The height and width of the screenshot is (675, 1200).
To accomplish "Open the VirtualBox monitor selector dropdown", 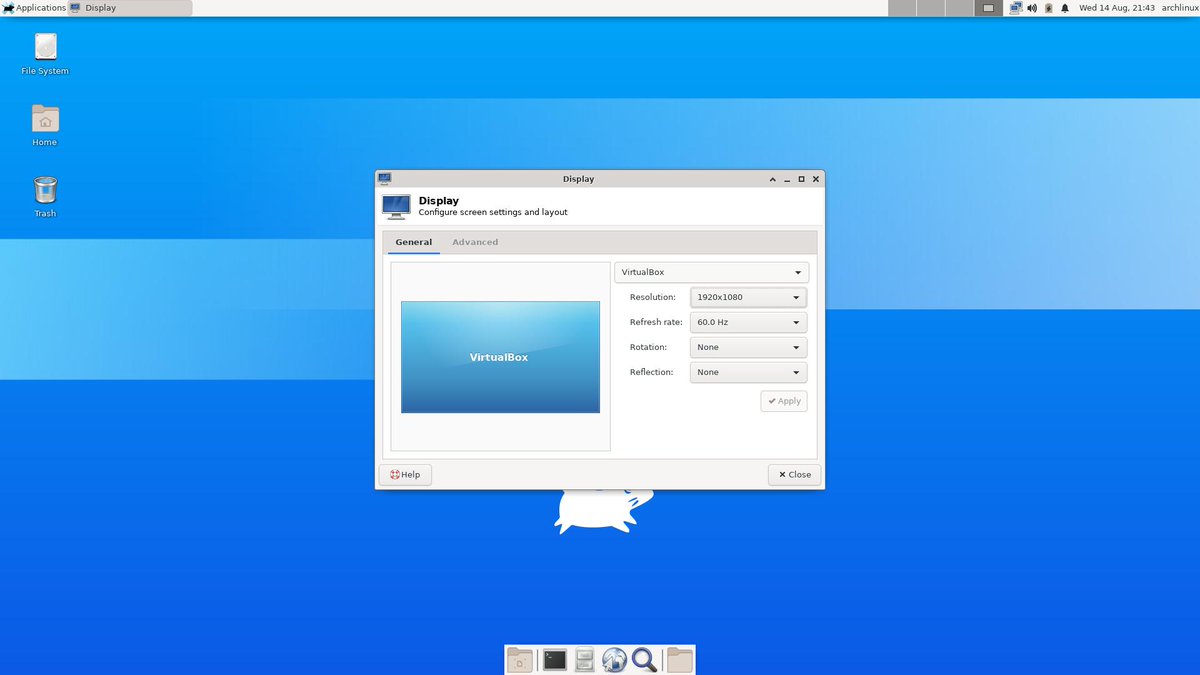I will (711, 272).
